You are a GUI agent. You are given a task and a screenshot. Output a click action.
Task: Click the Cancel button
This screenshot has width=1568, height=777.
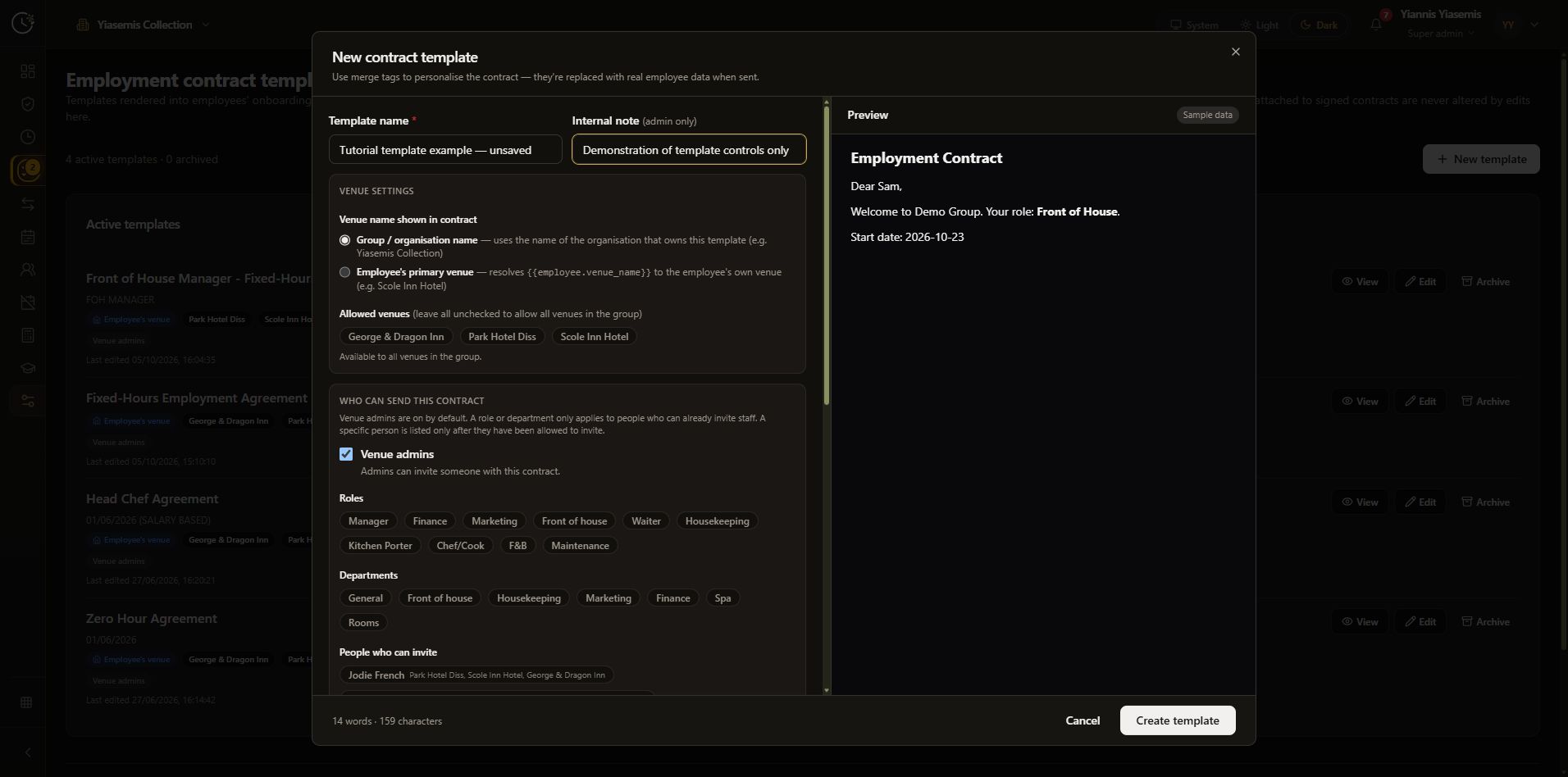coord(1083,720)
